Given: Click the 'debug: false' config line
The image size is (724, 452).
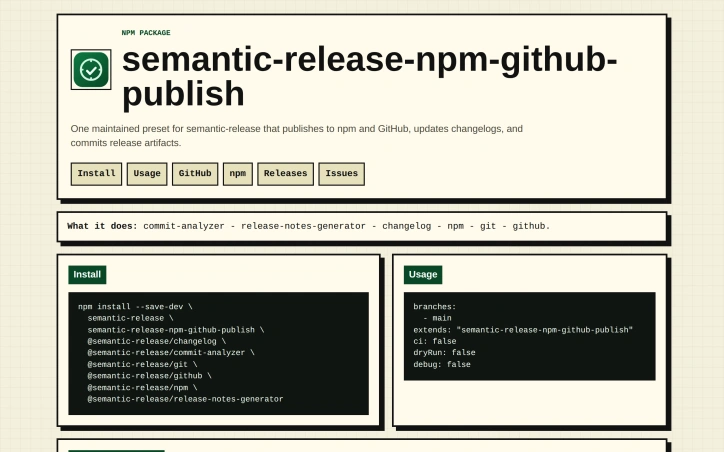Looking at the screenshot, I should pos(442,364).
